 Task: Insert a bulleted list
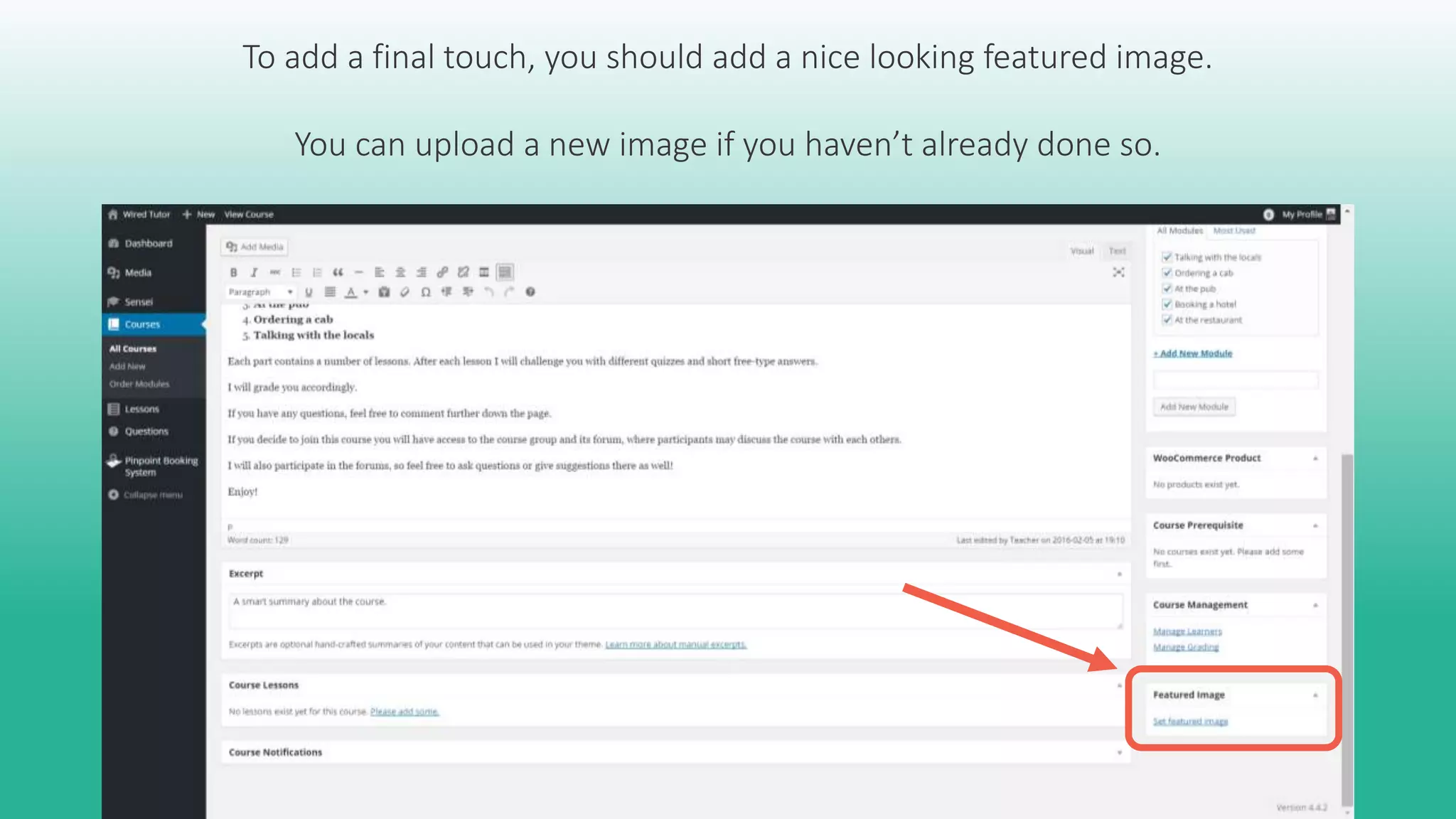[x=296, y=272]
